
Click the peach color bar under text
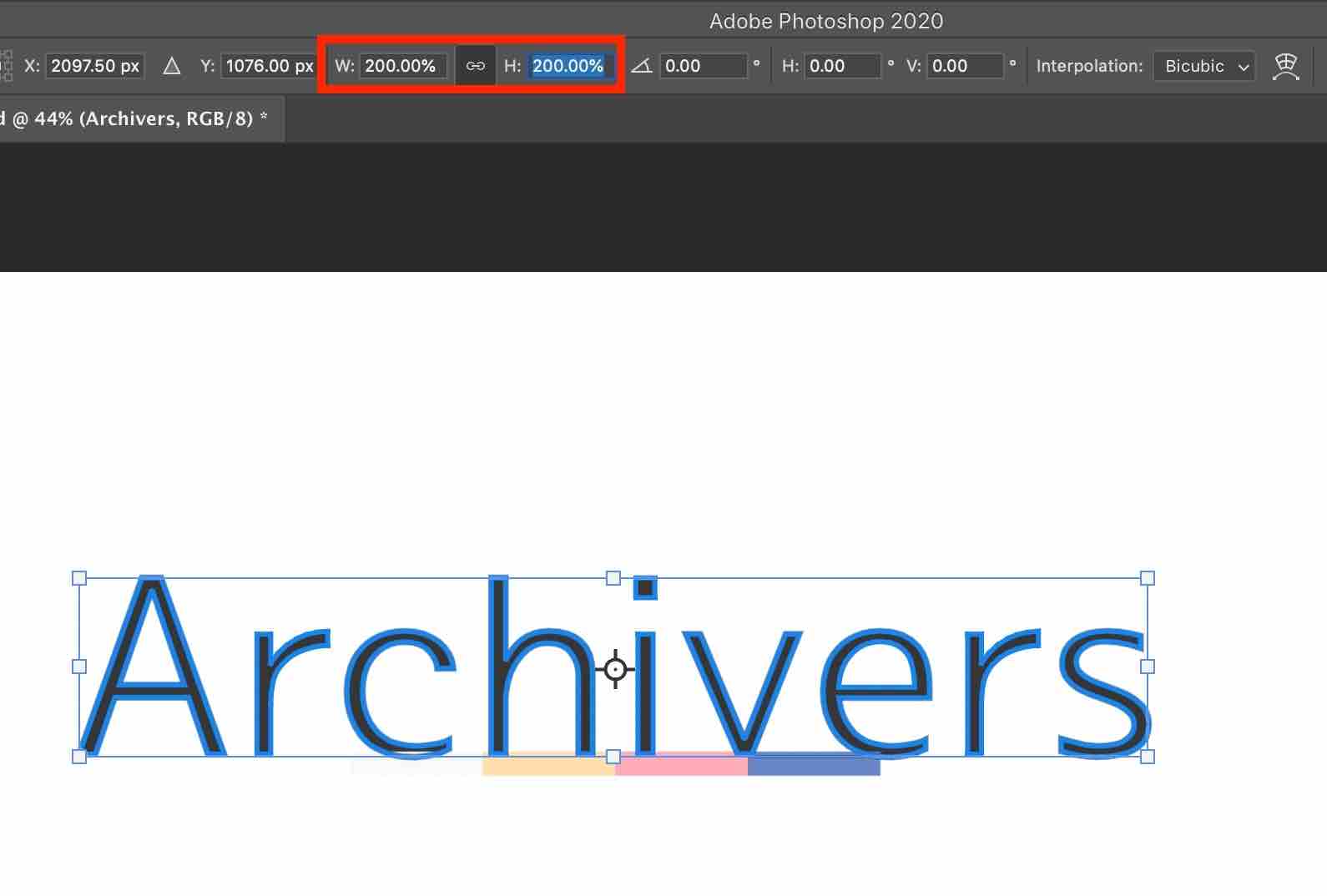point(548,764)
